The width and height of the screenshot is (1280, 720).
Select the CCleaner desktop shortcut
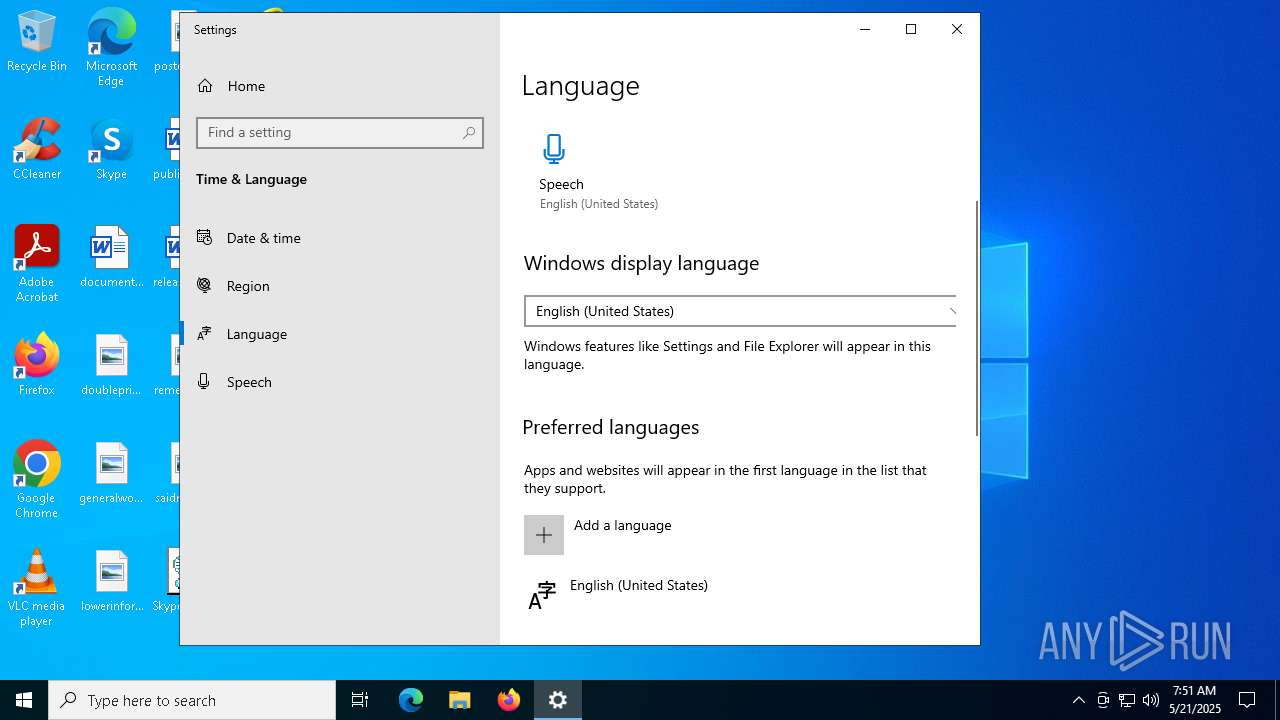37,150
